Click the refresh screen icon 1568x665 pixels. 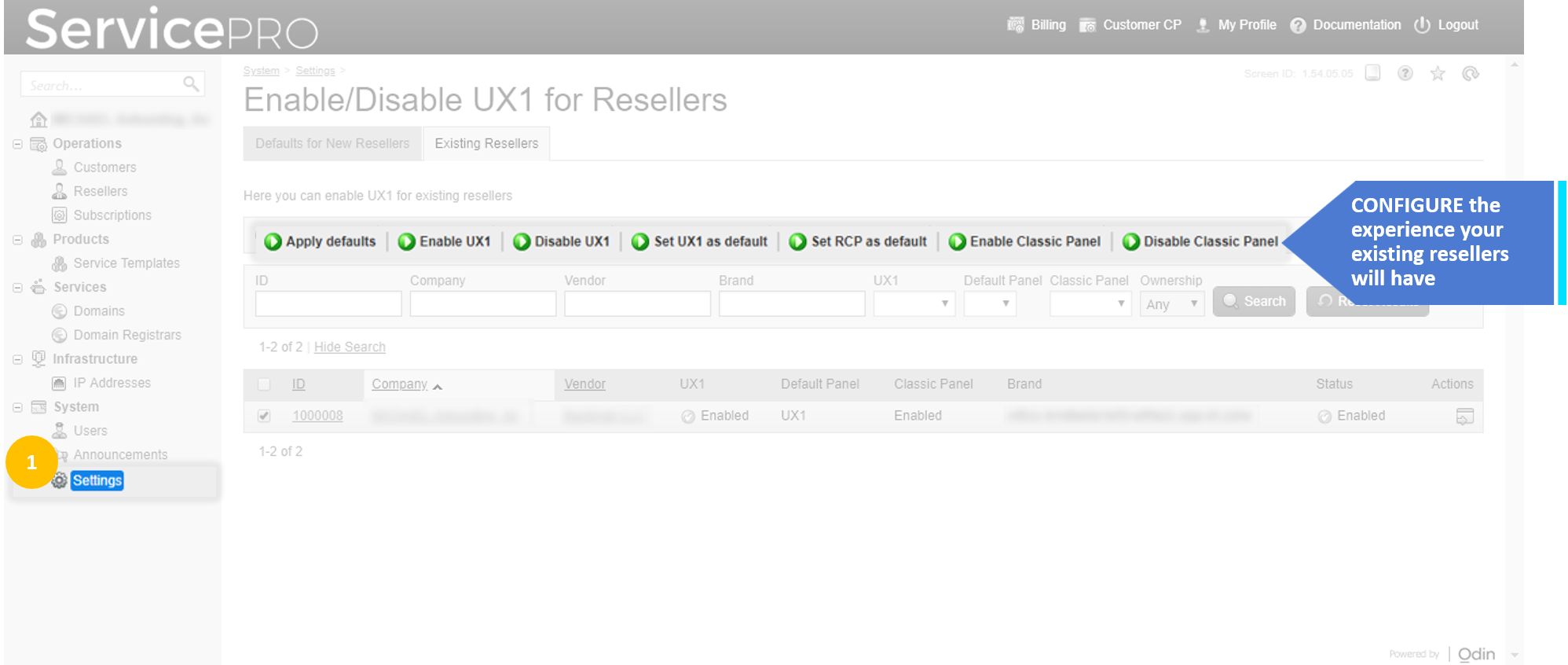(1471, 74)
